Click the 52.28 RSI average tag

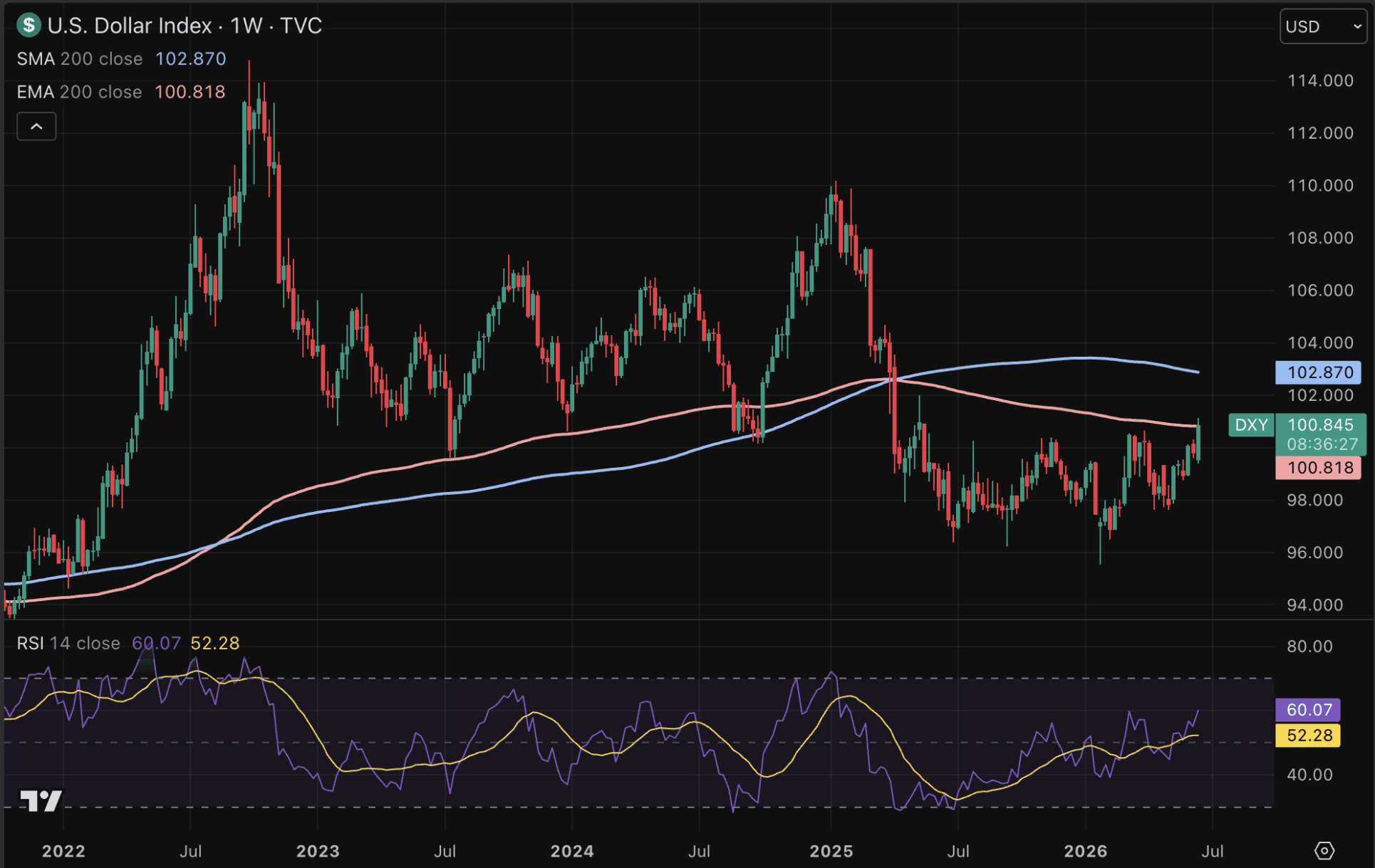[x=1307, y=735]
